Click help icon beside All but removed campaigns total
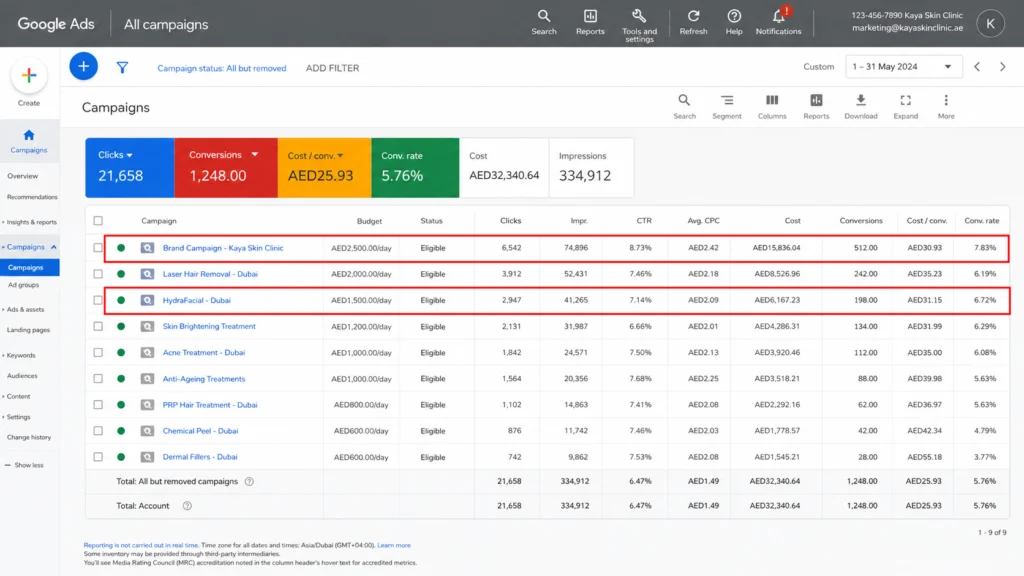The width and height of the screenshot is (1024, 576). [249, 481]
